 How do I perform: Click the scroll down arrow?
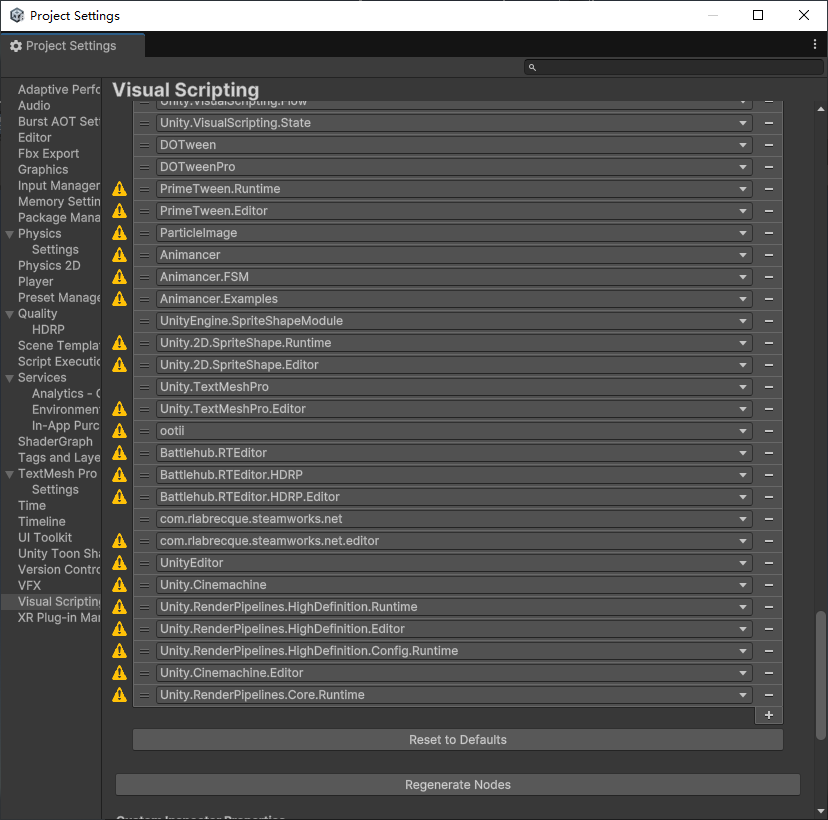(820, 811)
